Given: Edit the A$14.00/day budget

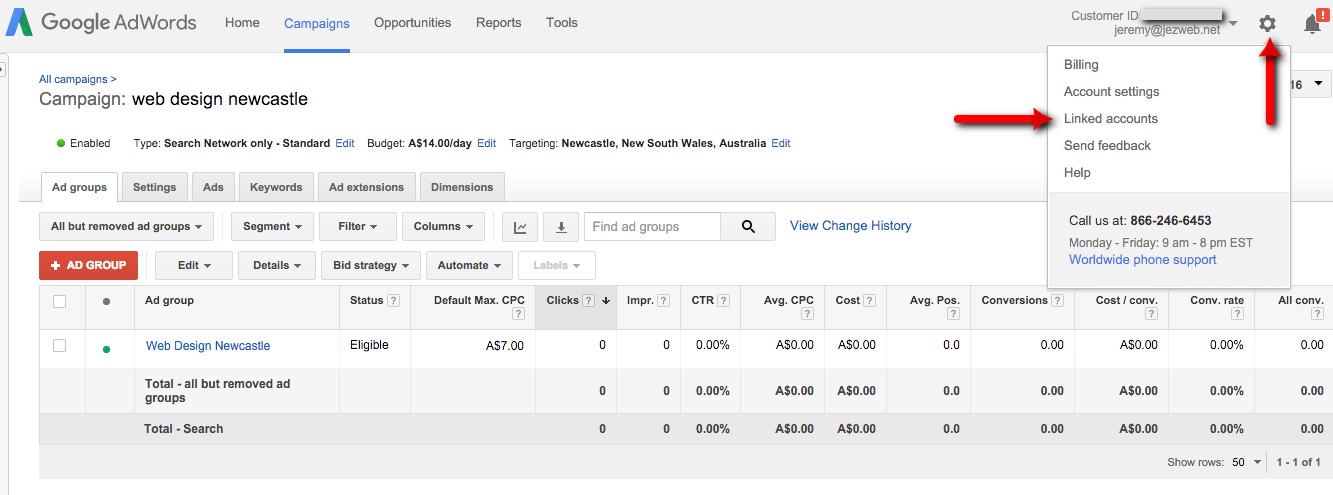Looking at the screenshot, I should pyautogui.click(x=487, y=144).
